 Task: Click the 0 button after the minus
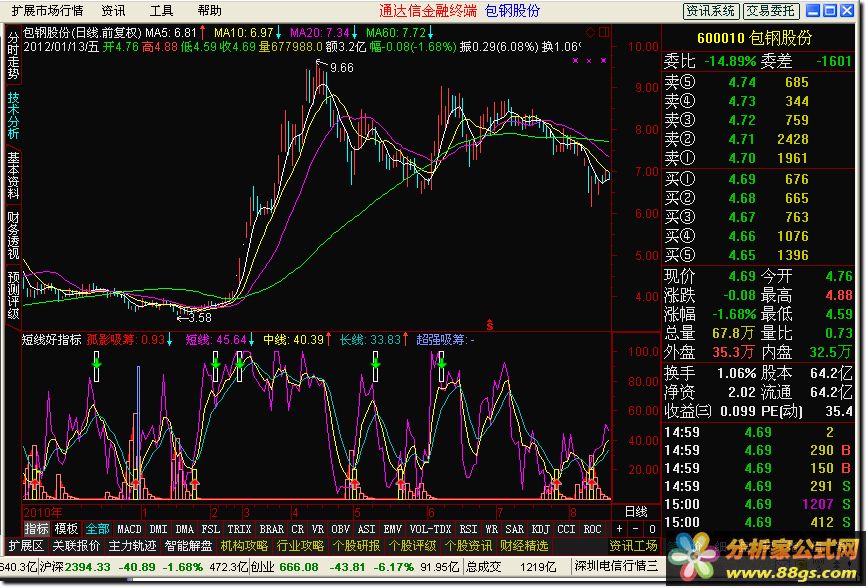pyautogui.click(x=652, y=530)
